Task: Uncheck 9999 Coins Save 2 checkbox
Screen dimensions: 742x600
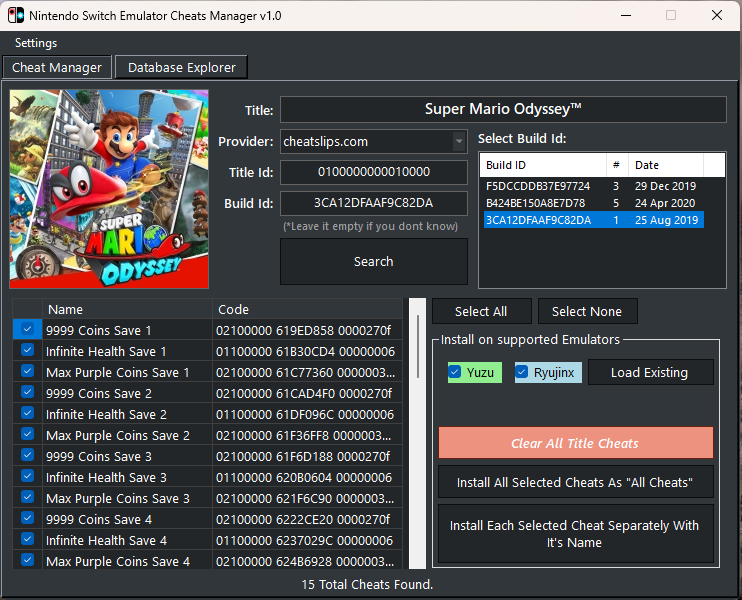Action: [x=27, y=392]
